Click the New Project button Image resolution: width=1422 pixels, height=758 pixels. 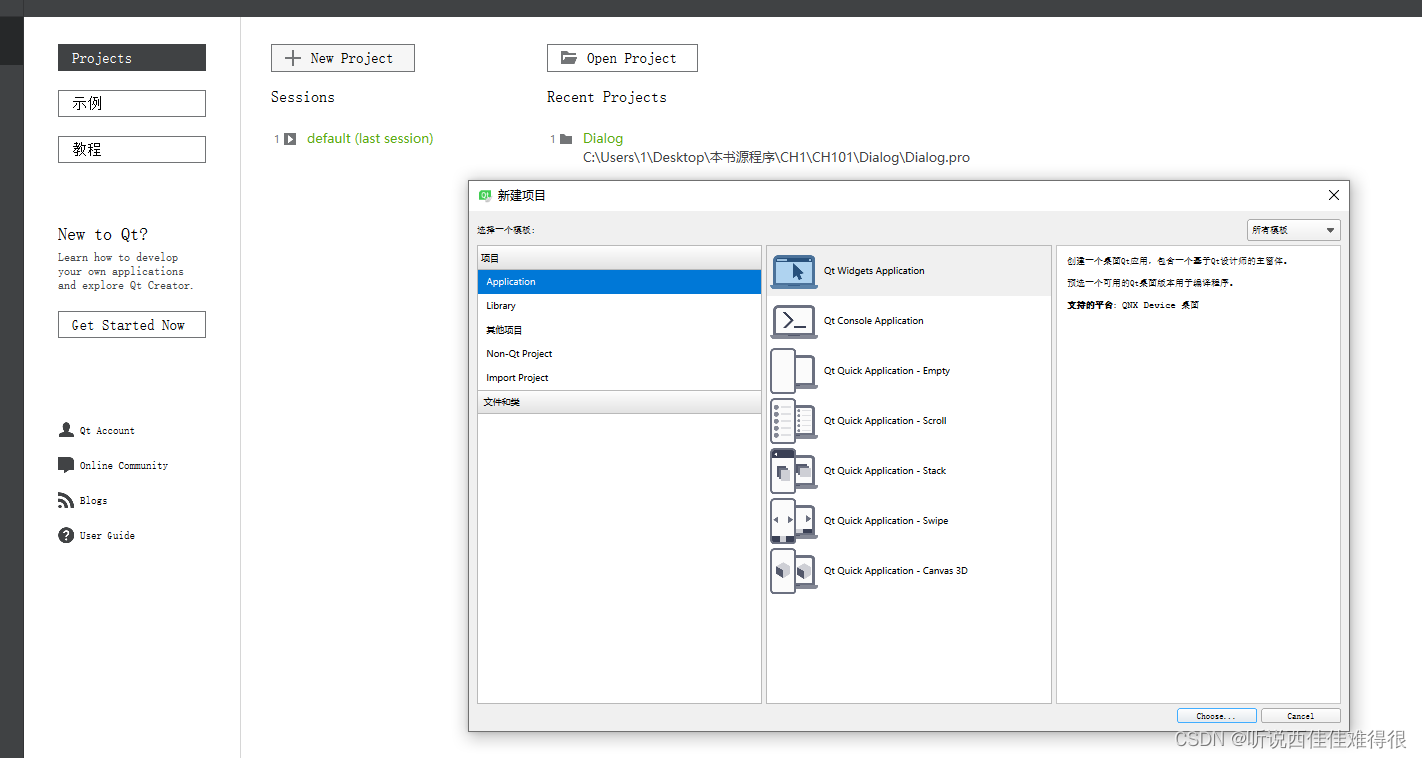[343, 58]
